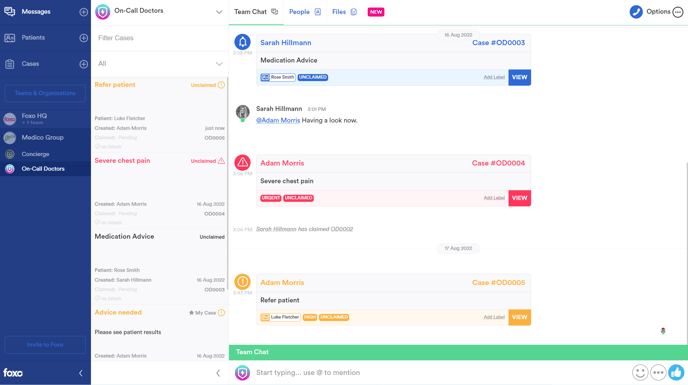This screenshot has width=688, height=385.
Task: Click the @Adam Morris mention link
Action: point(278,120)
